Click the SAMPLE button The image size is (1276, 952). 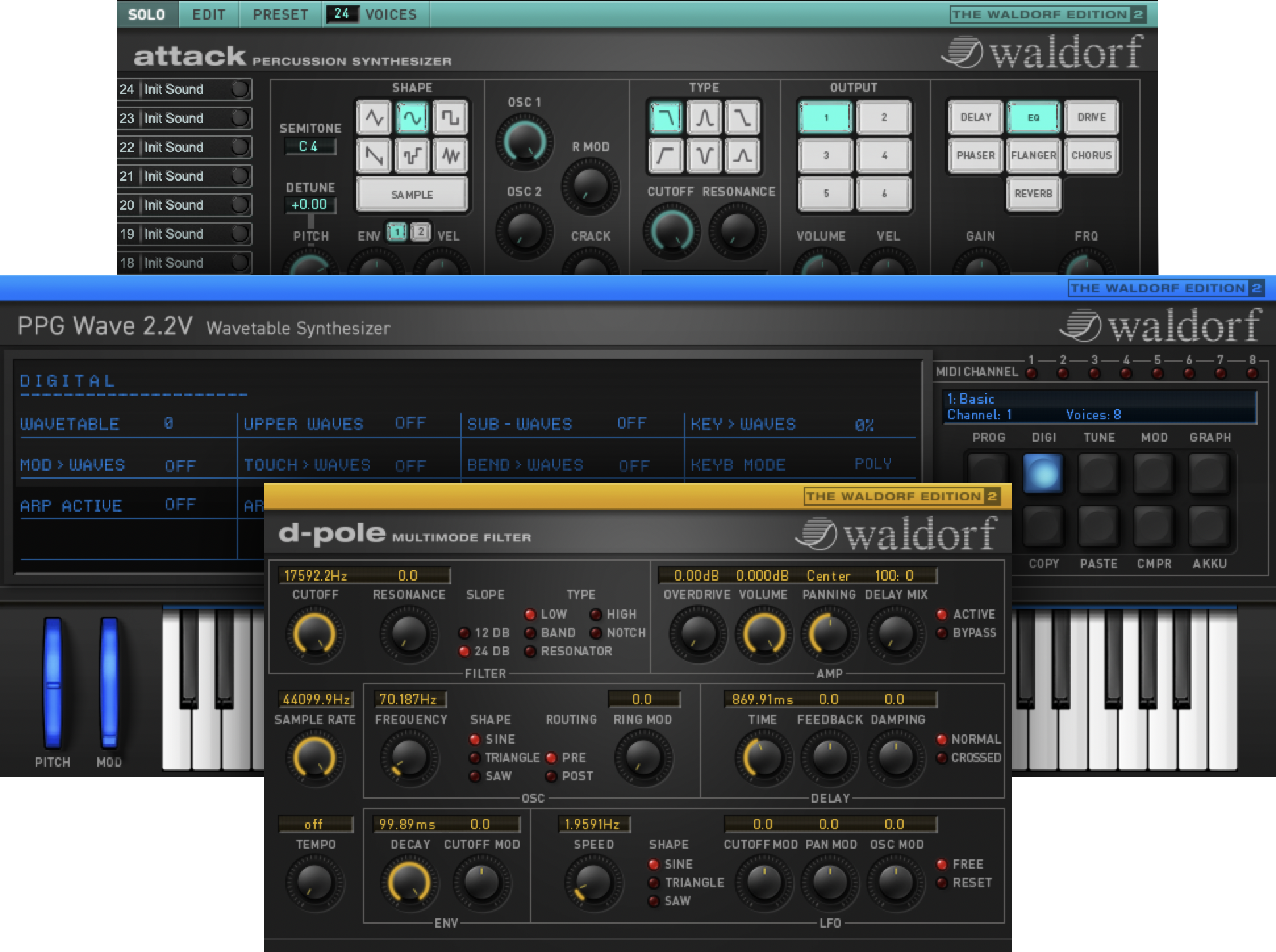click(412, 195)
